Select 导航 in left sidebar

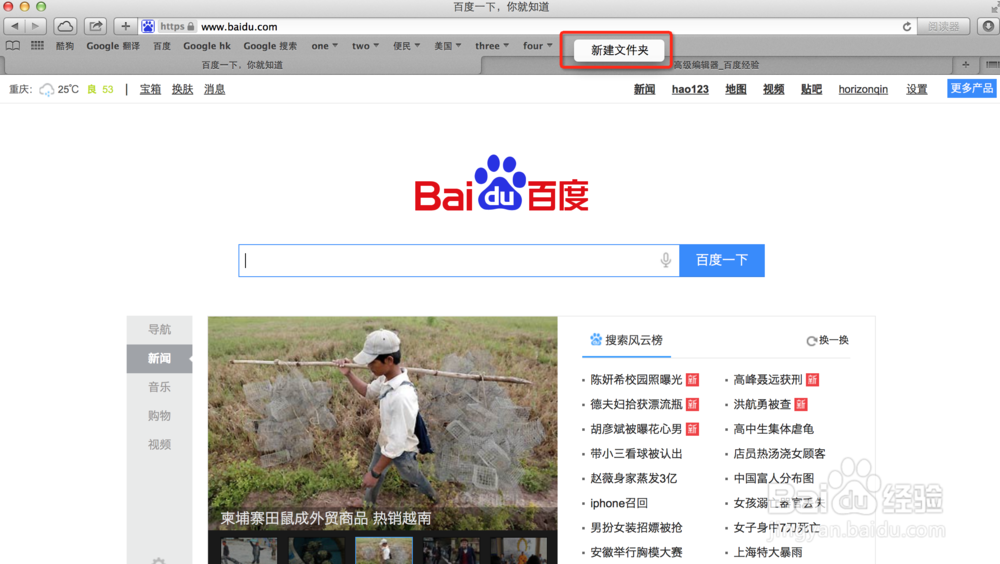[159, 330]
